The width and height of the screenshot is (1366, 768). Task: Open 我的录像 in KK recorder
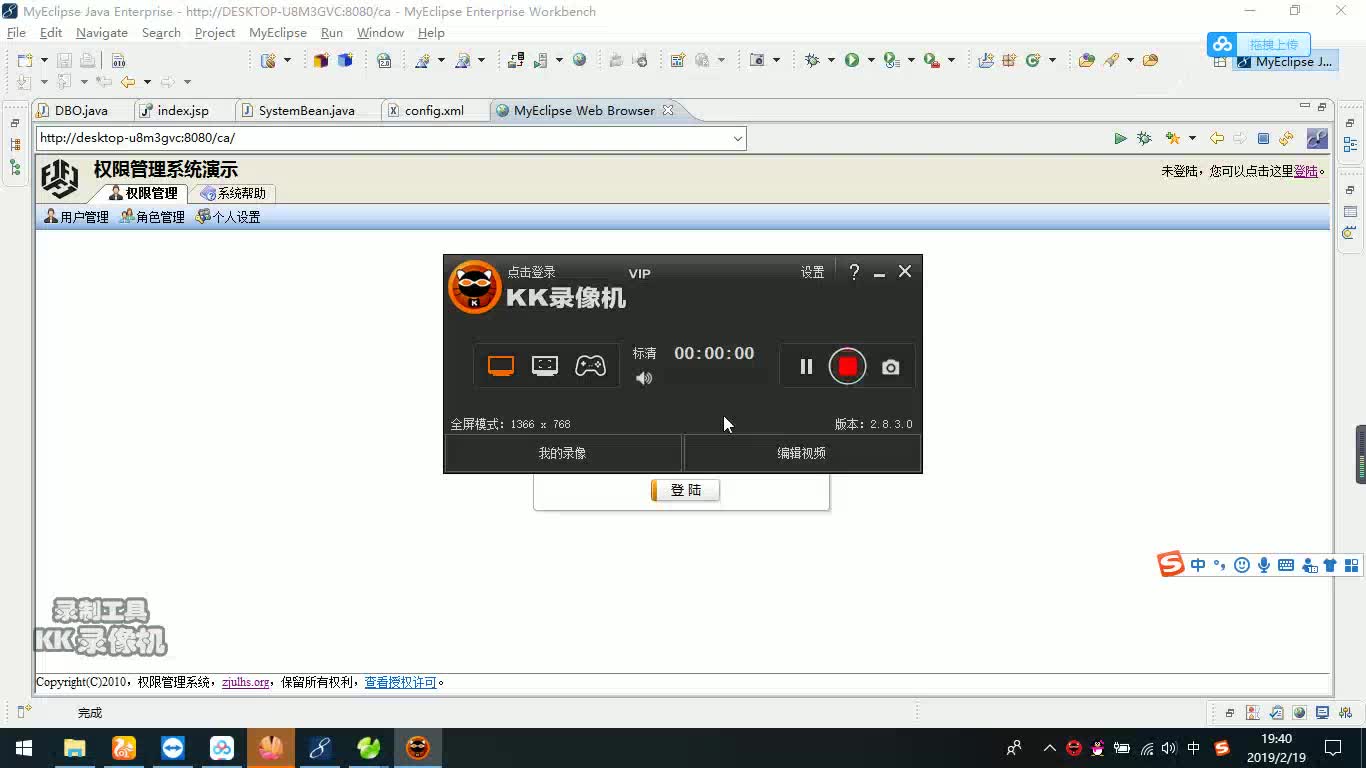(563, 453)
